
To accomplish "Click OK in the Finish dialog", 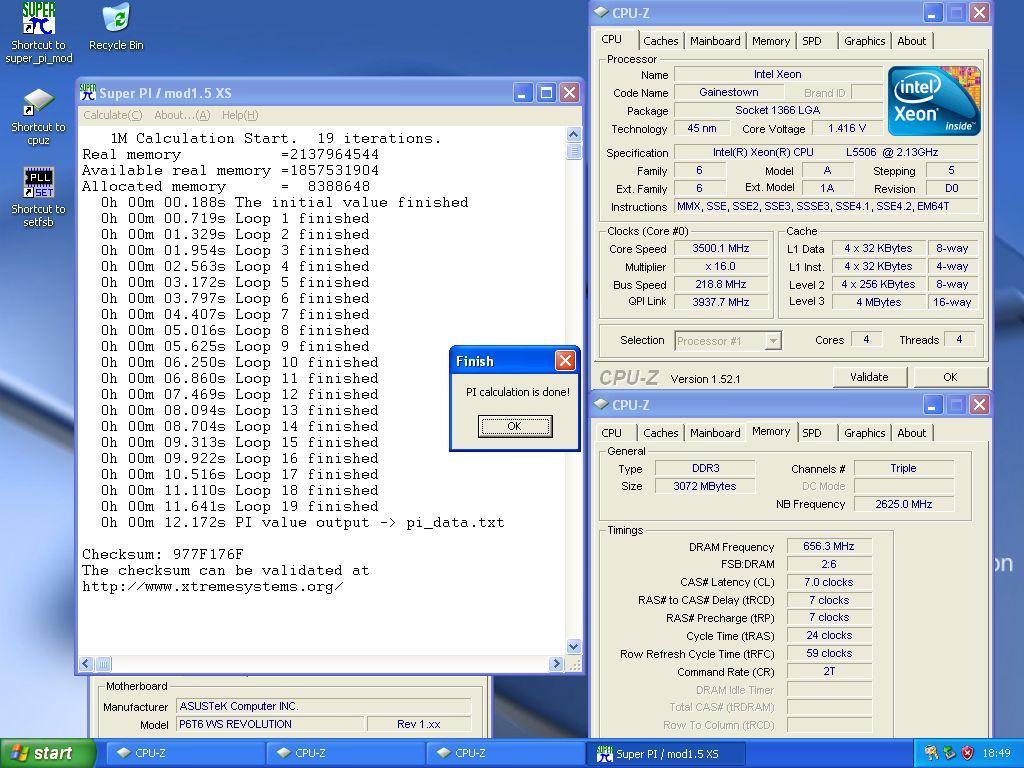I will [515, 426].
